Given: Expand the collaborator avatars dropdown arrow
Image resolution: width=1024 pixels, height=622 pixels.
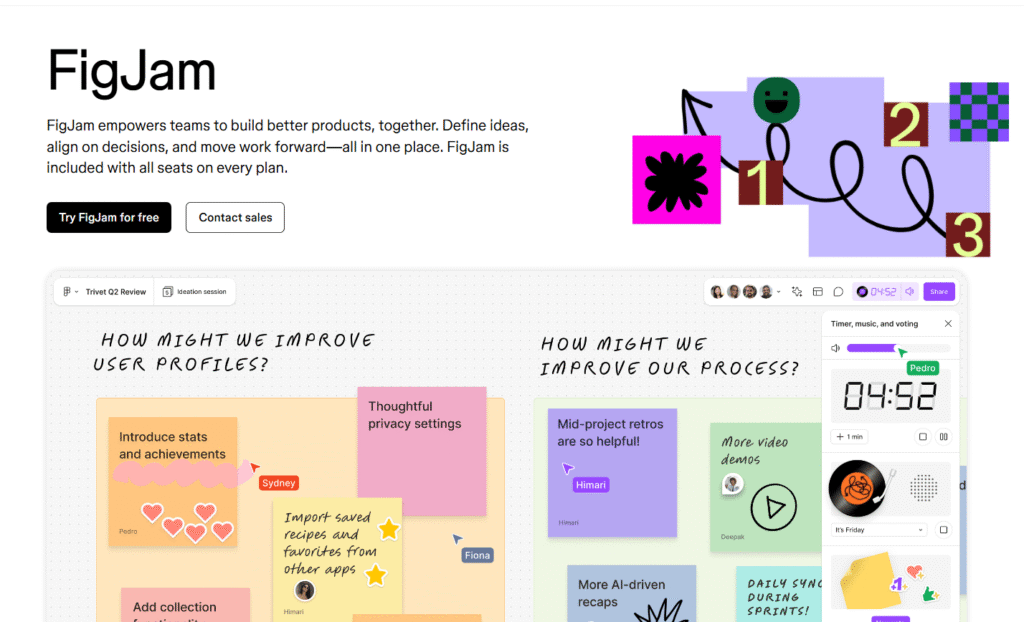Looking at the screenshot, I should (779, 292).
